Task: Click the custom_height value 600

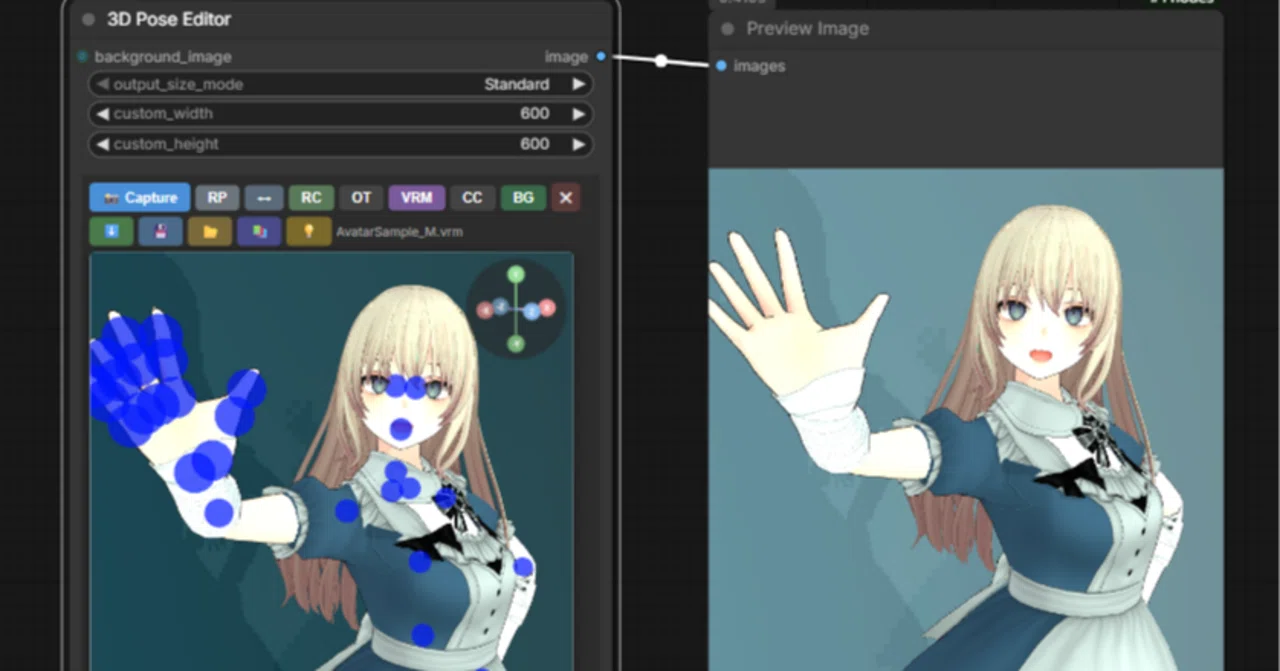Action: (535, 144)
